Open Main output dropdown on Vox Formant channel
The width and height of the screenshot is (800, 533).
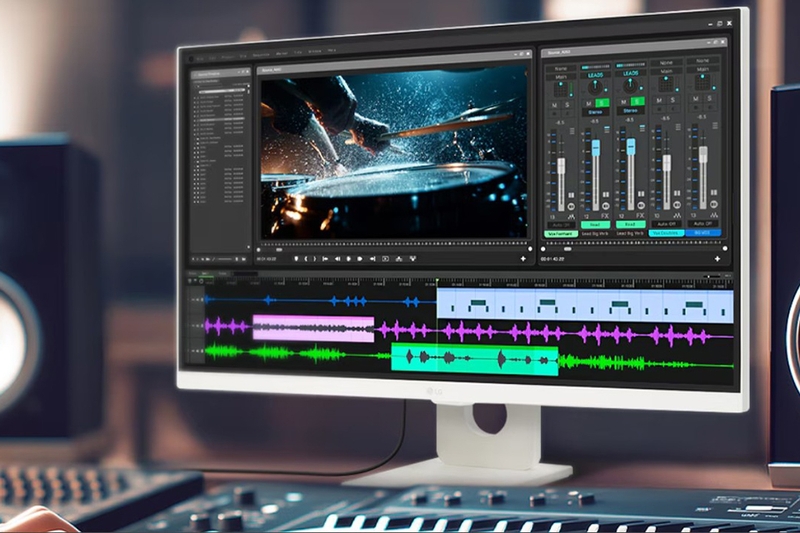point(561,77)
